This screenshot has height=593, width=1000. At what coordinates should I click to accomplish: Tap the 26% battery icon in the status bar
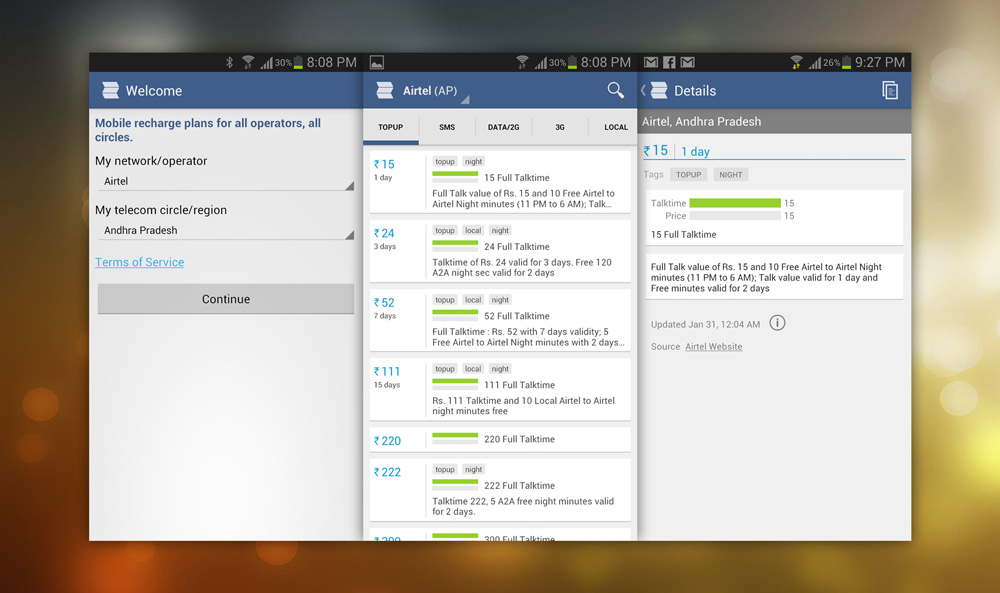coord(847,62)
